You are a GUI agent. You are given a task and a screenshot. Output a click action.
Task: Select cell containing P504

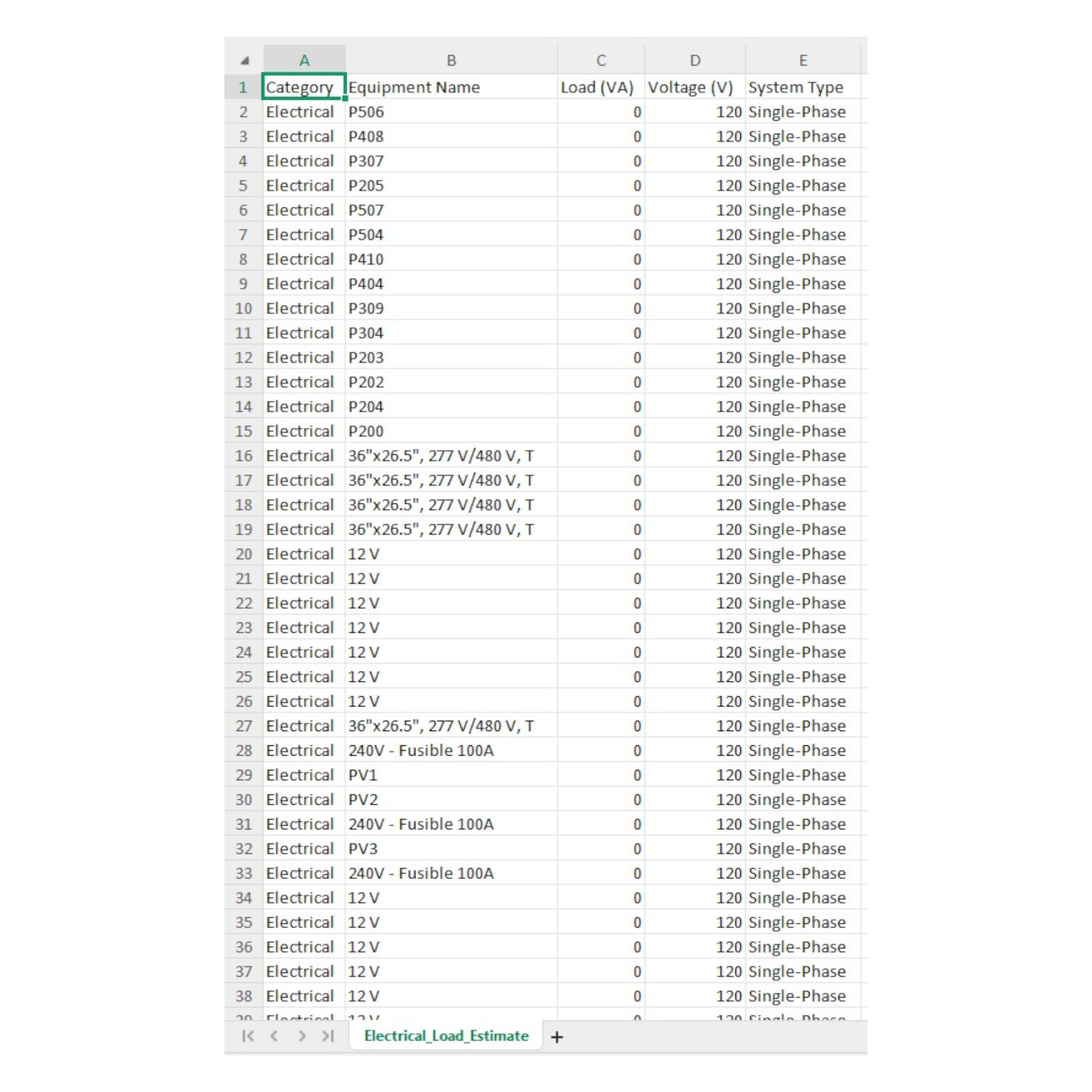451,235
